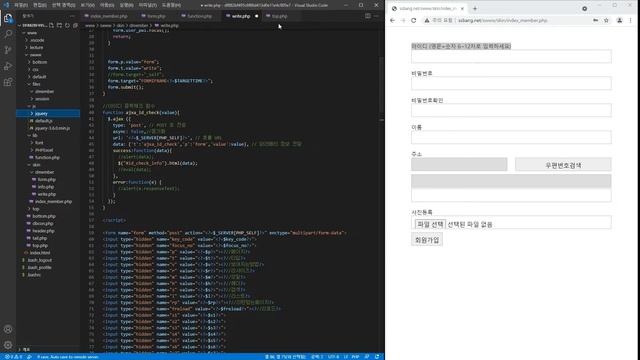Click the ID input field on web form
Image resolution: width=640 pixels, height=360 pixels.
[511, 56]
